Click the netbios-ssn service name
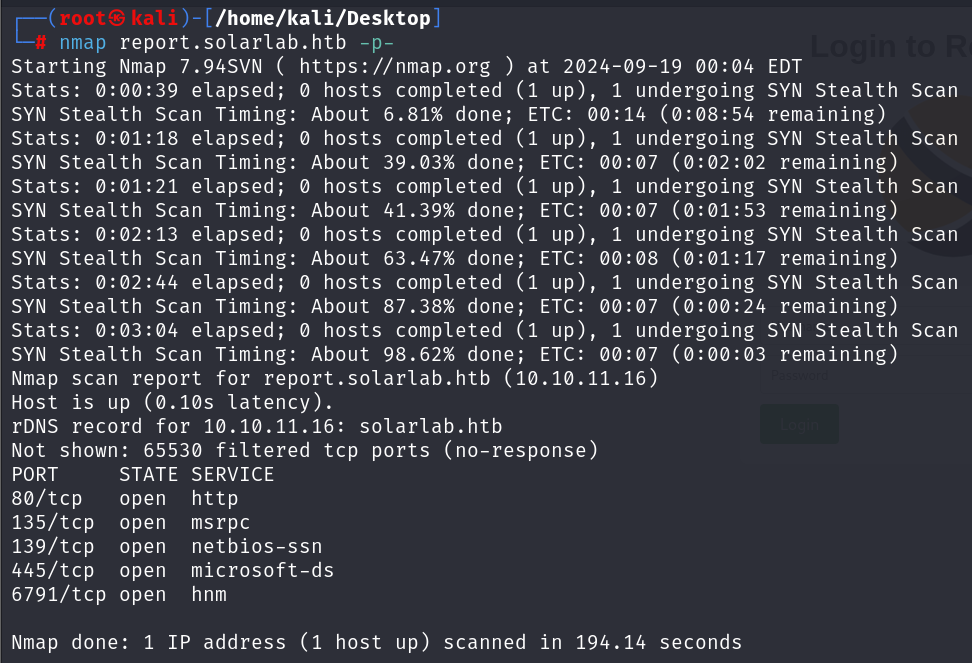Screen dimensions: 972x663 click(257, 547)
